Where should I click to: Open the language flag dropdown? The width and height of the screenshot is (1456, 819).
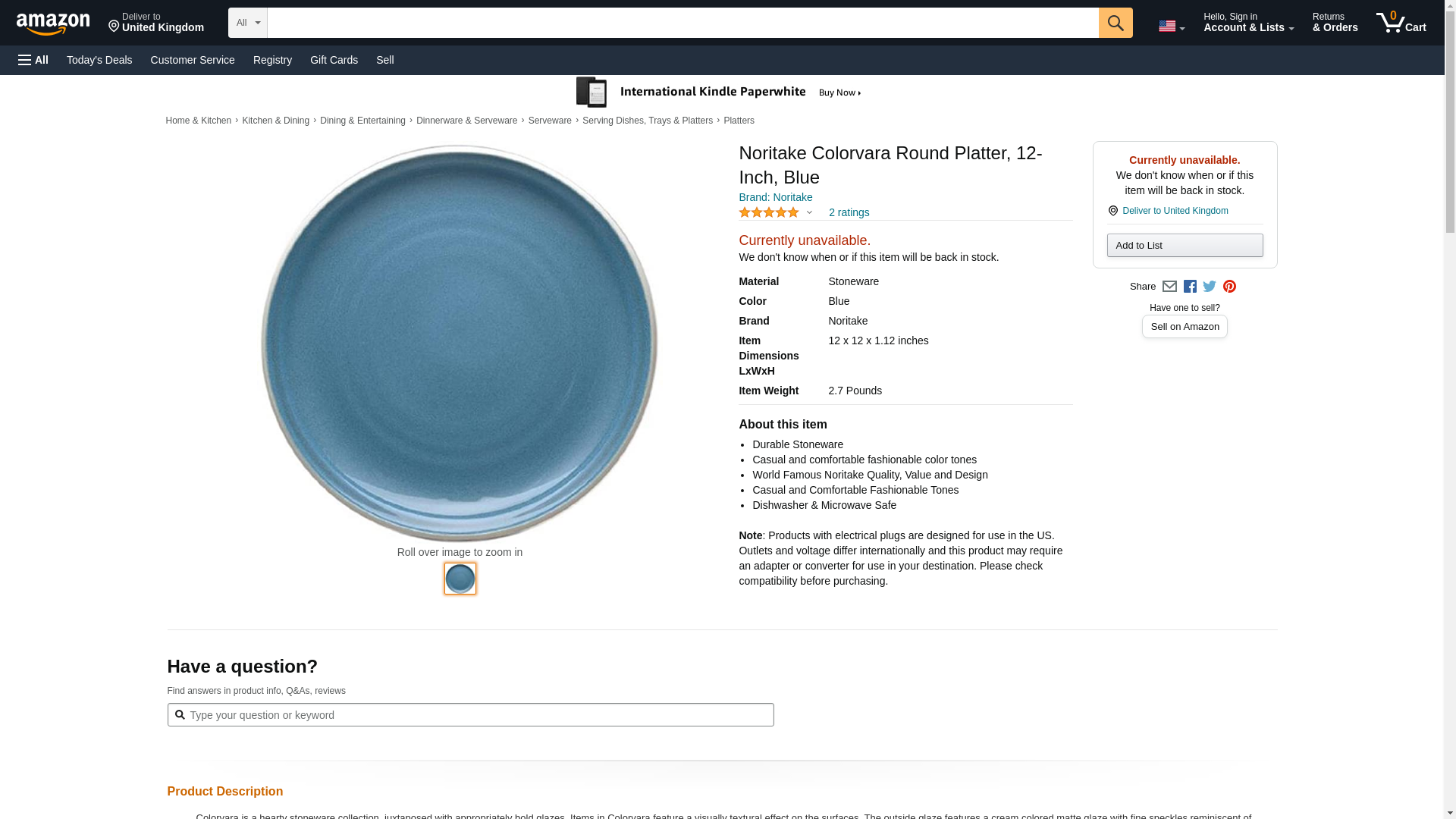[1171, 27]
